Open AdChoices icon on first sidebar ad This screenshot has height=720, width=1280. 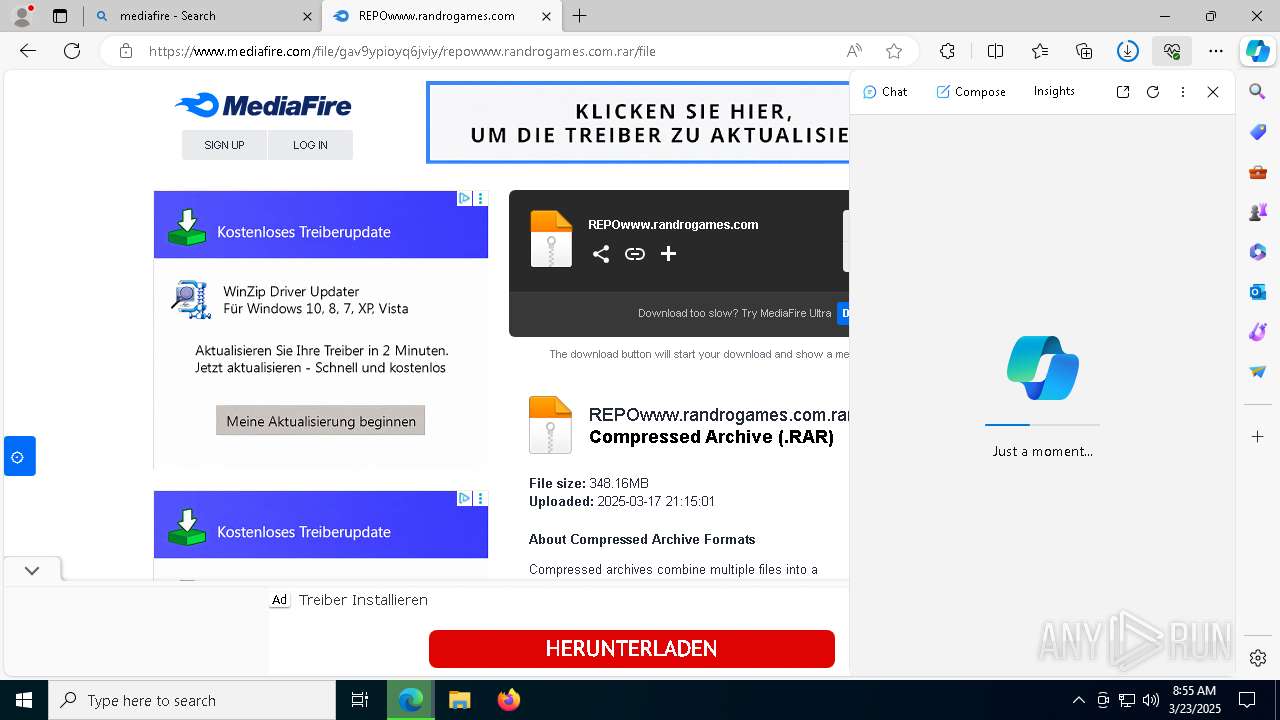465,198
